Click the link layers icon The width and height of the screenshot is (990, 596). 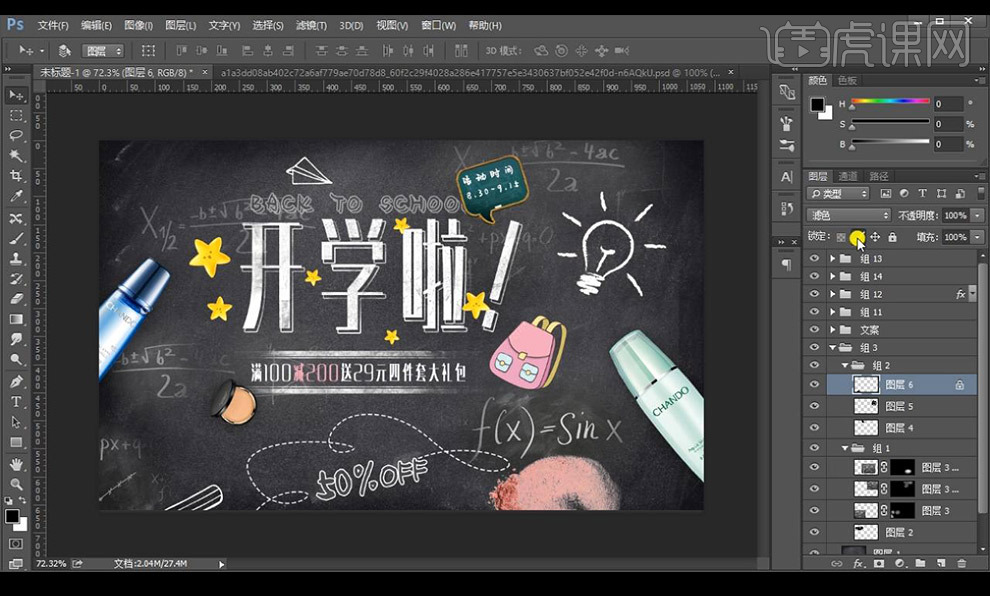coord(837,563)
